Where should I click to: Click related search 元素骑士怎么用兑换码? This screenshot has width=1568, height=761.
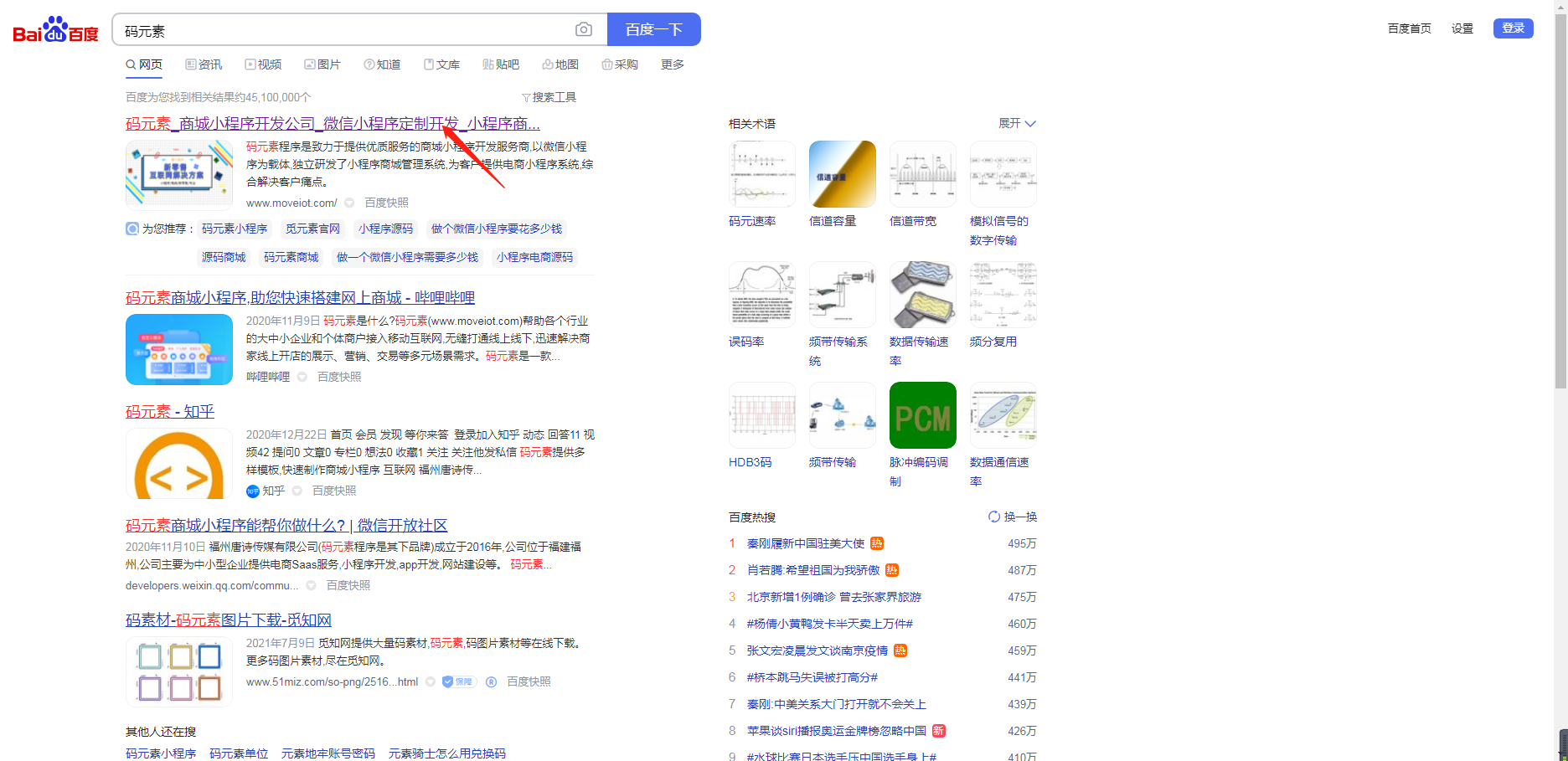pos(447,753)
